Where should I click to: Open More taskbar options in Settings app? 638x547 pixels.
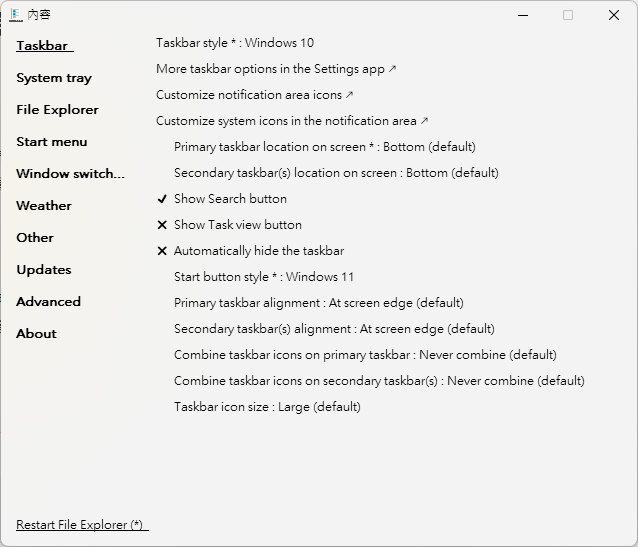click(x=276, y=69)
